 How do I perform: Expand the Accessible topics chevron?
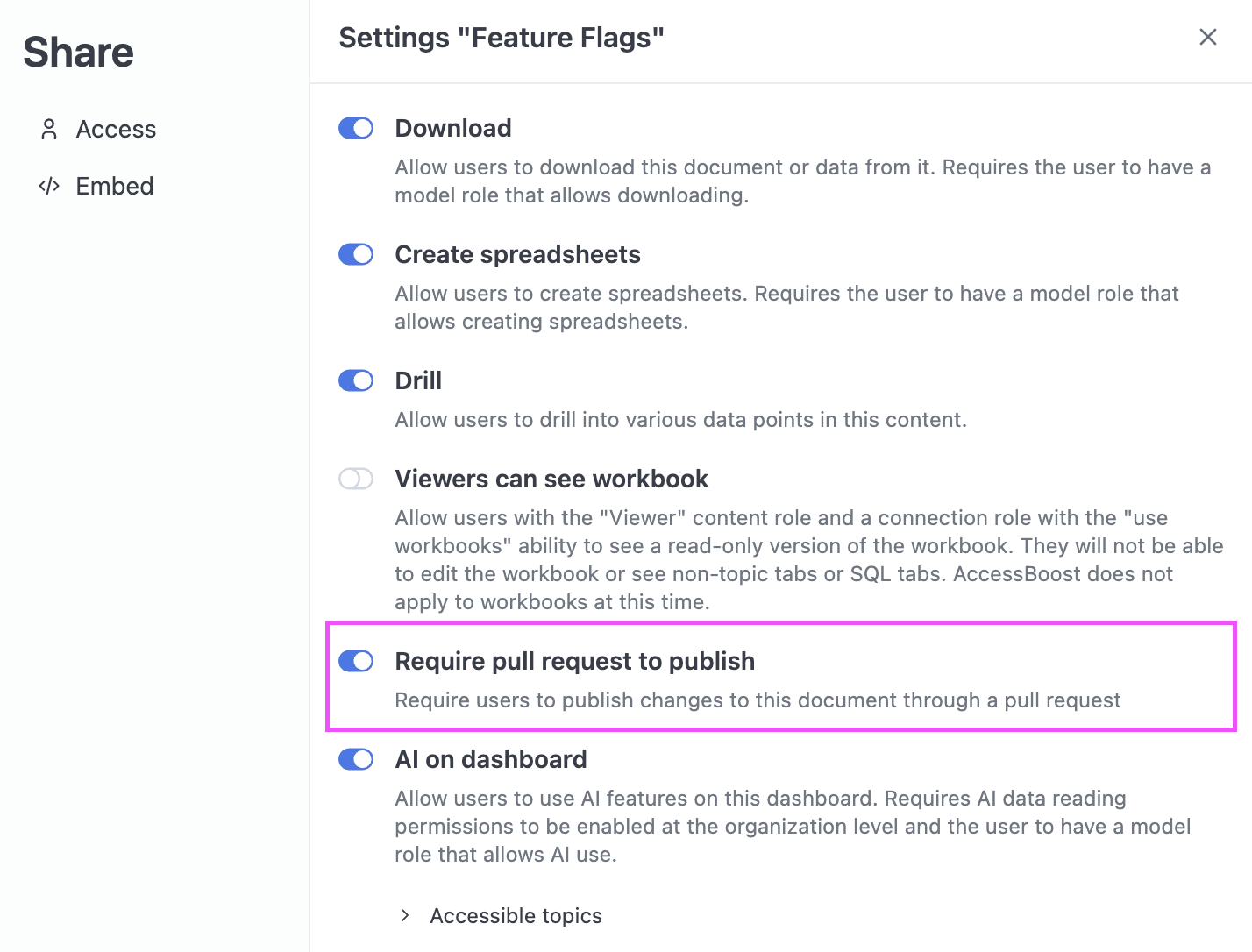click(x=404, y=915)
